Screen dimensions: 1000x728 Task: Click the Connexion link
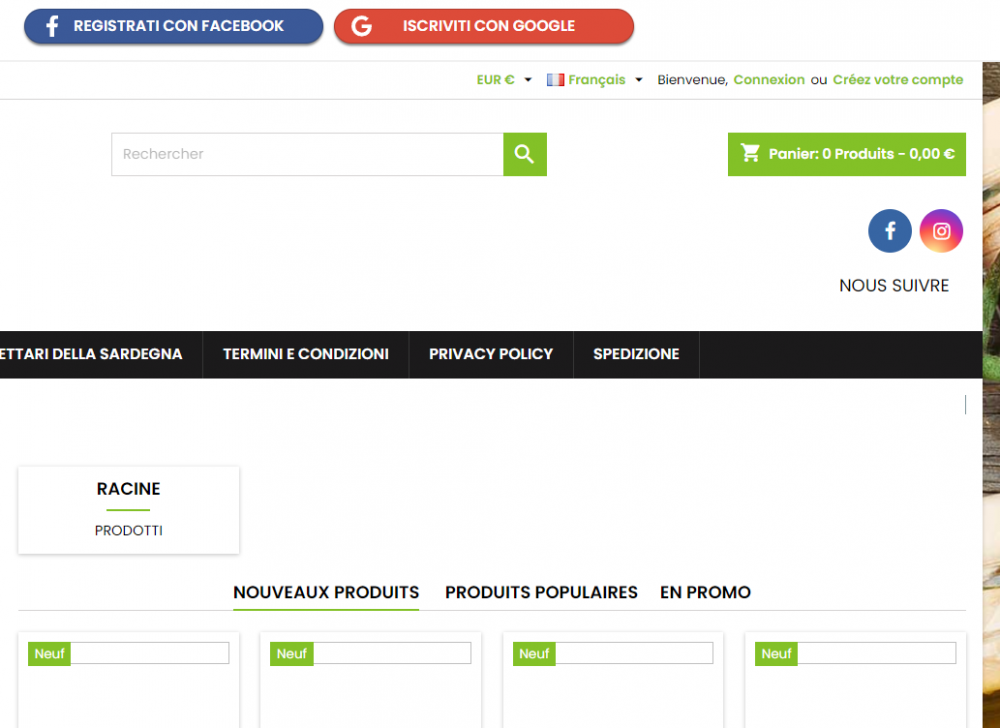(x=769, y=79)
